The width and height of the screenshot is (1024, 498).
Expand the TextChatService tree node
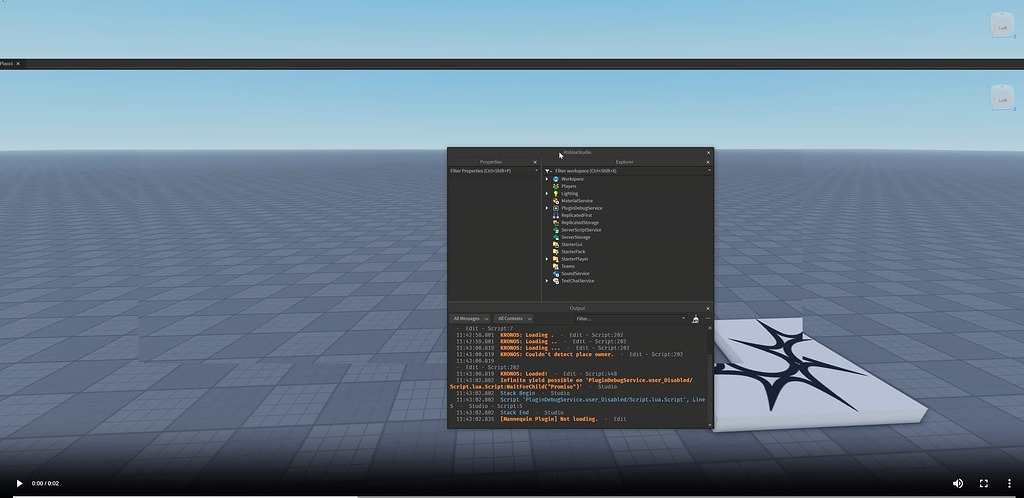[x=547, y=281]
